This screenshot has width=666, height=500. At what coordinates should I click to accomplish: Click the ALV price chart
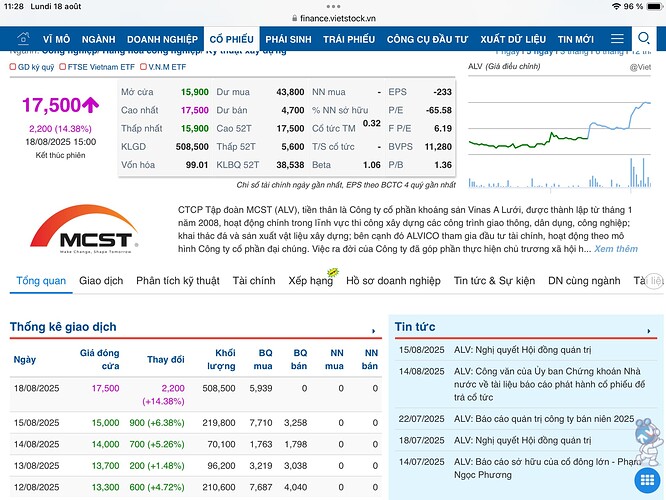[x=559, y=134]
